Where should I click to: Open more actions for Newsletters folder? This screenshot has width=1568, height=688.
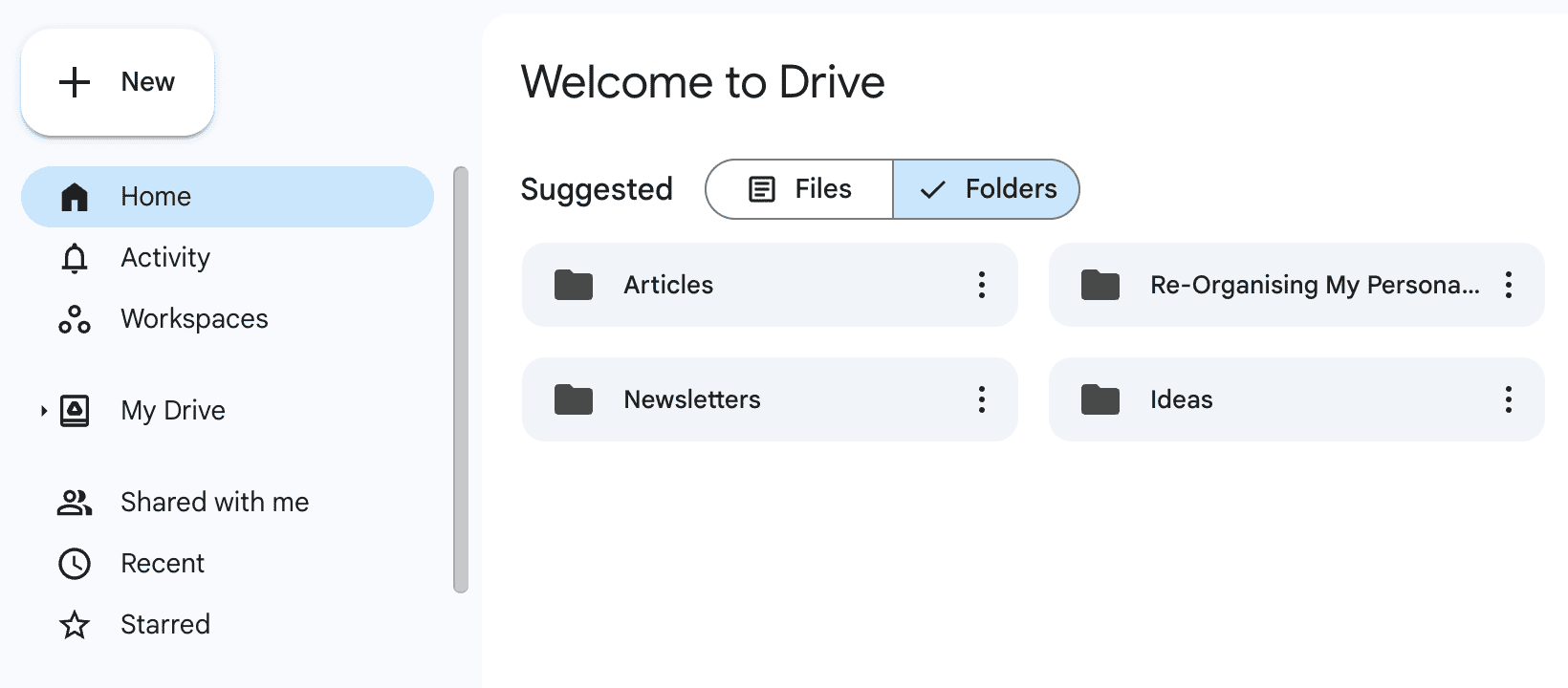pos(982,399)
